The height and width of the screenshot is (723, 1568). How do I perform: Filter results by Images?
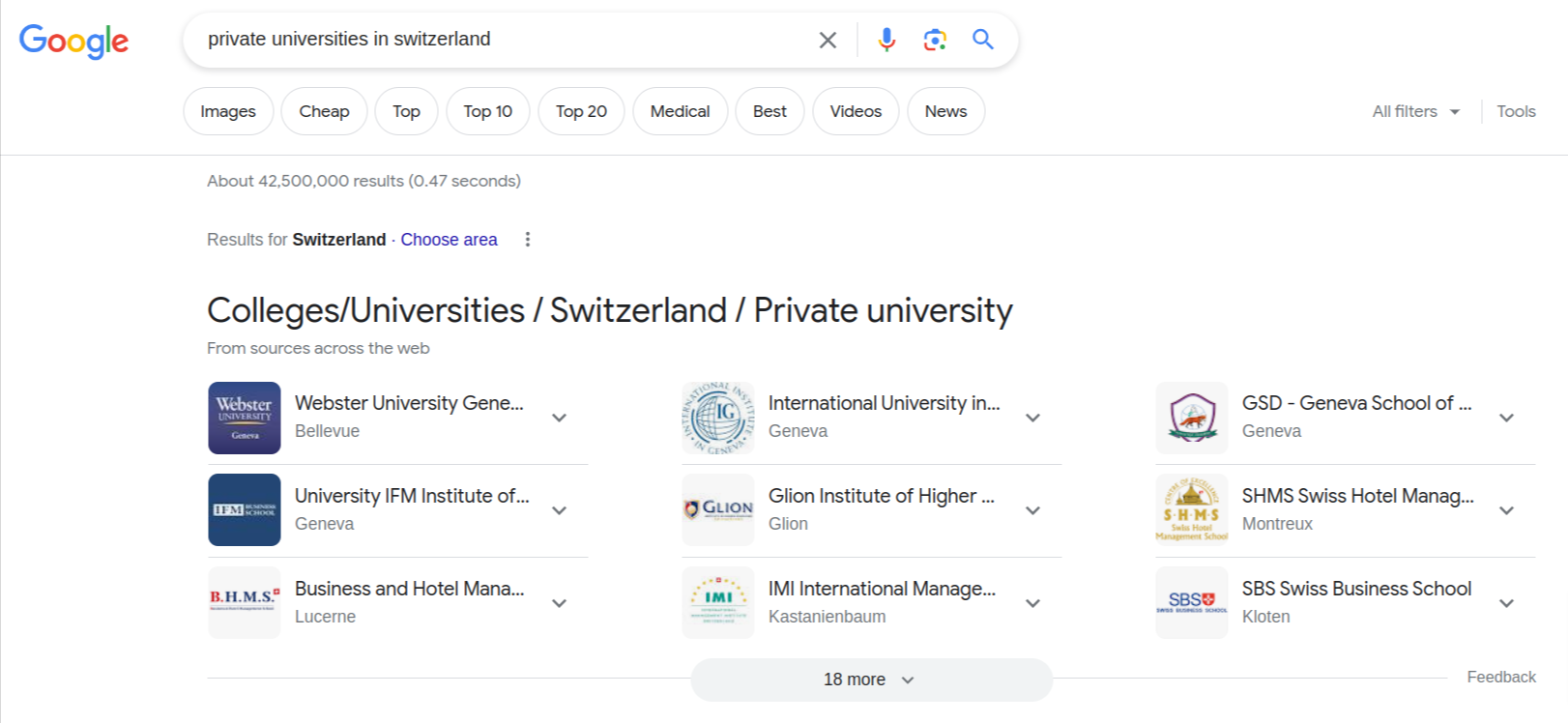(x=228, y=111)
